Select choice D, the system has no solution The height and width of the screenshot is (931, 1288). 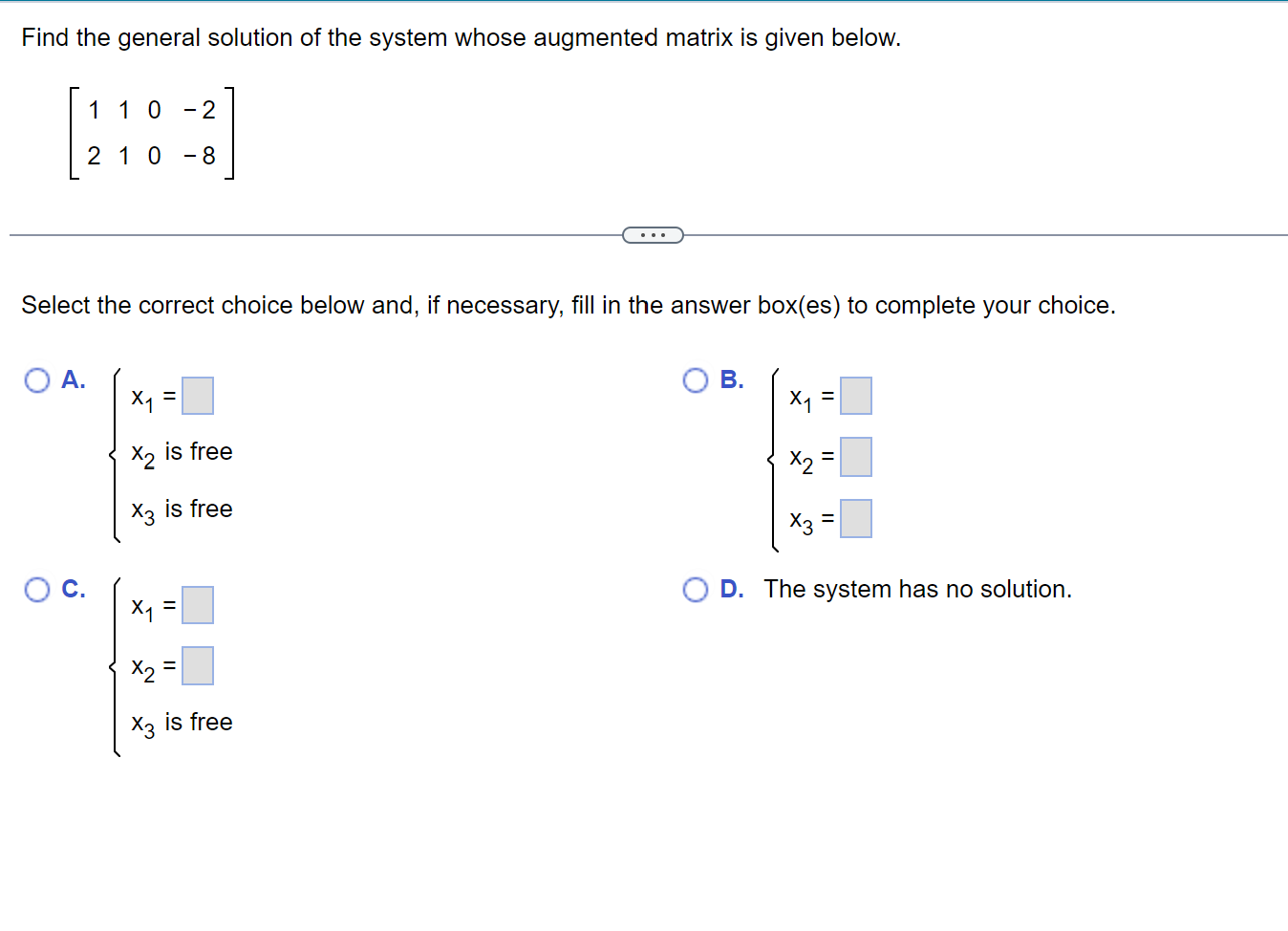pos(694,589)
